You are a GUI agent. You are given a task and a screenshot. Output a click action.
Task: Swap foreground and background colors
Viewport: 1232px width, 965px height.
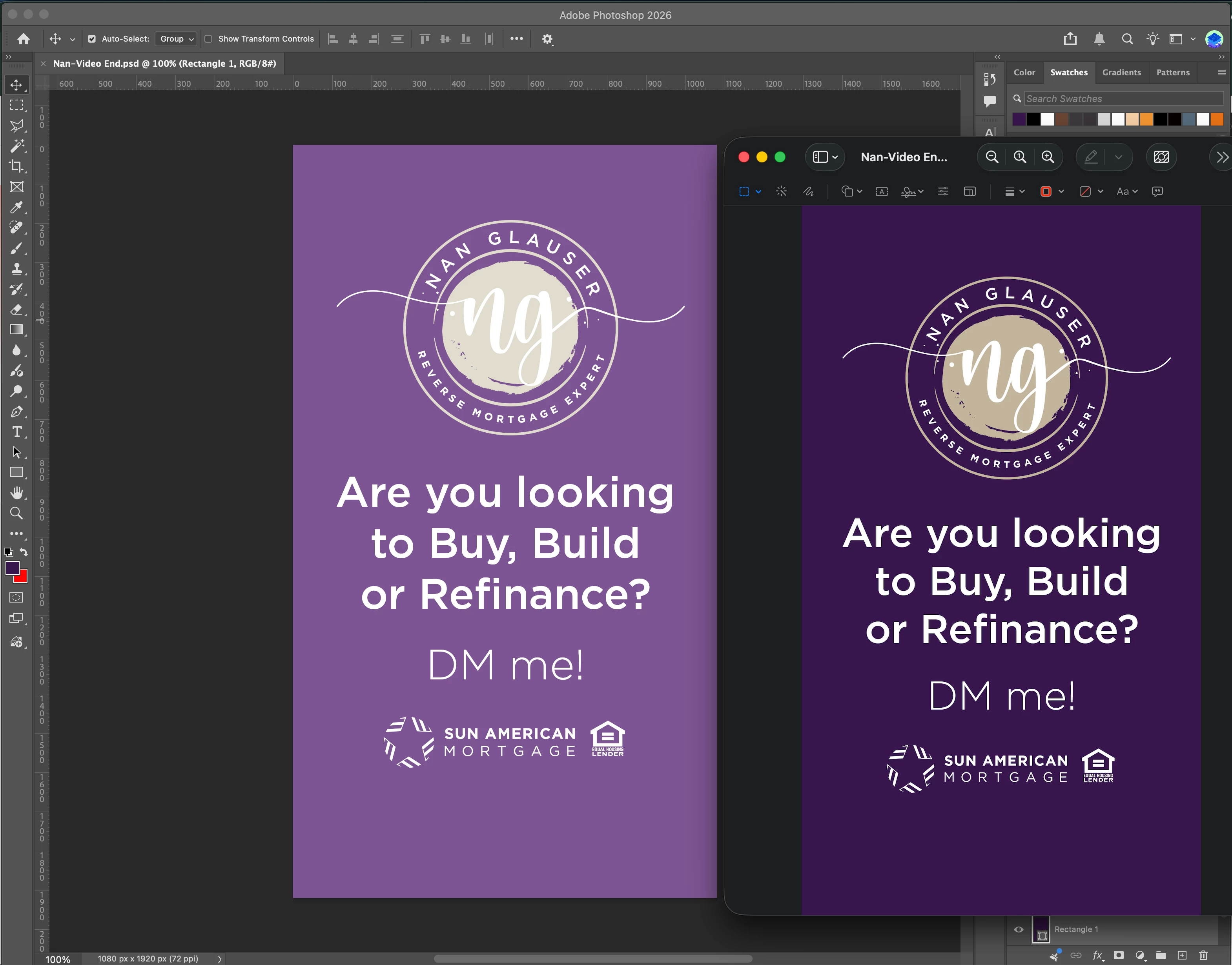[24, 552]
